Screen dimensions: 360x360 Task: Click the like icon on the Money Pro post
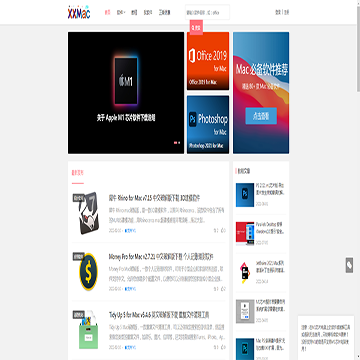(223, 289)
